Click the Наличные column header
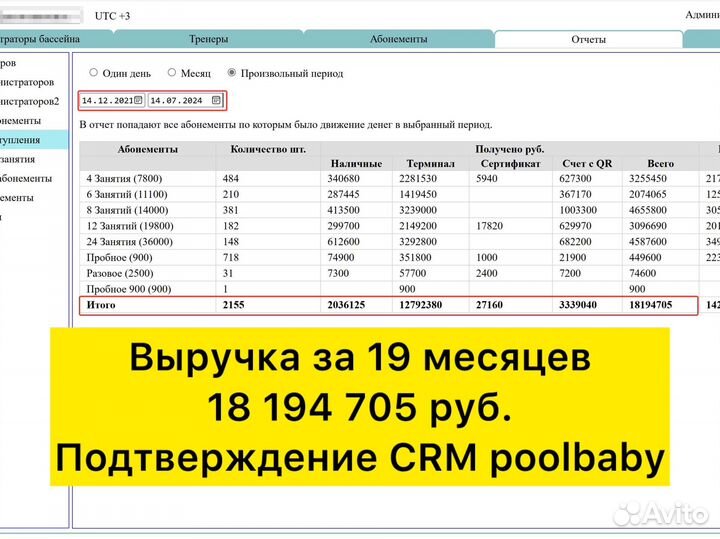 click(x=356, y=164)
